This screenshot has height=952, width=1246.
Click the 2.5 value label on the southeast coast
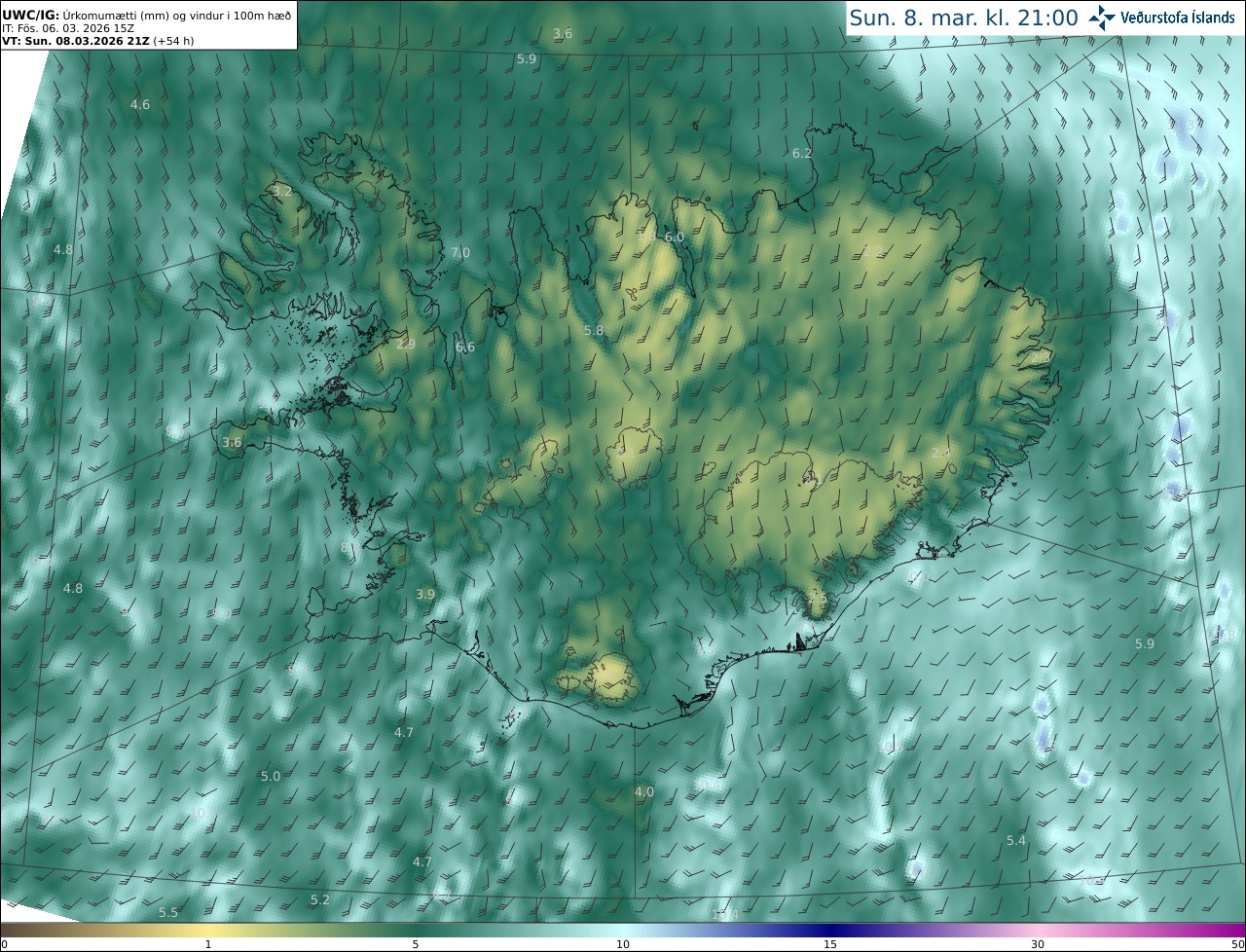click(x=818, y=597)
